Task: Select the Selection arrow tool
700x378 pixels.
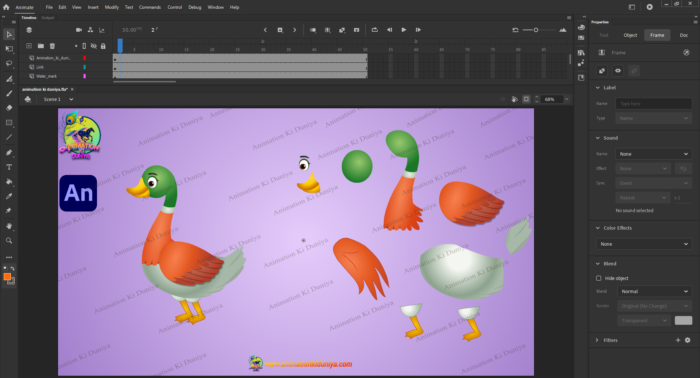Action: [9, 34]
